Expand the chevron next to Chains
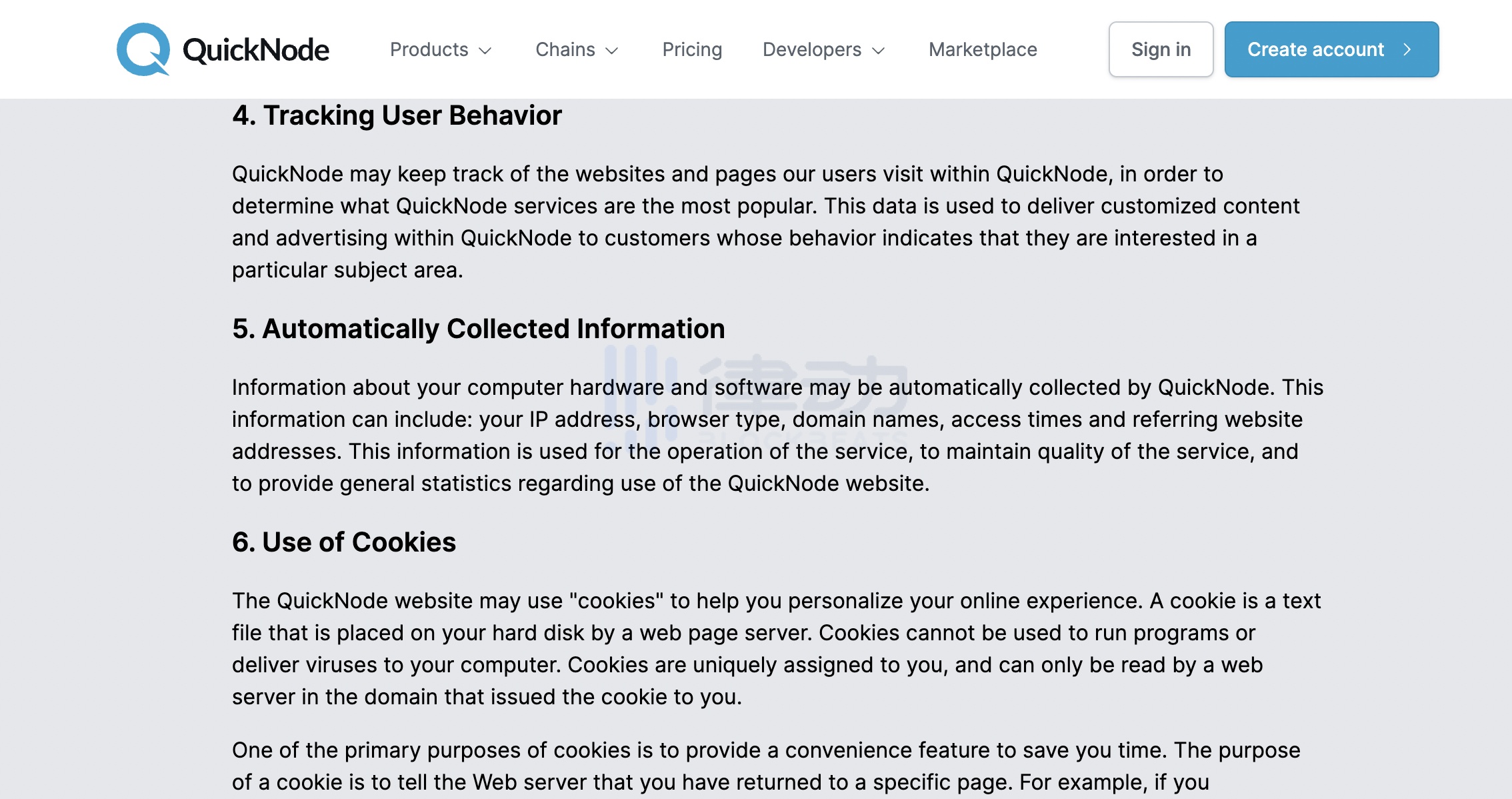This screenshot has width=1512, height=799. (x=612, y=51)
